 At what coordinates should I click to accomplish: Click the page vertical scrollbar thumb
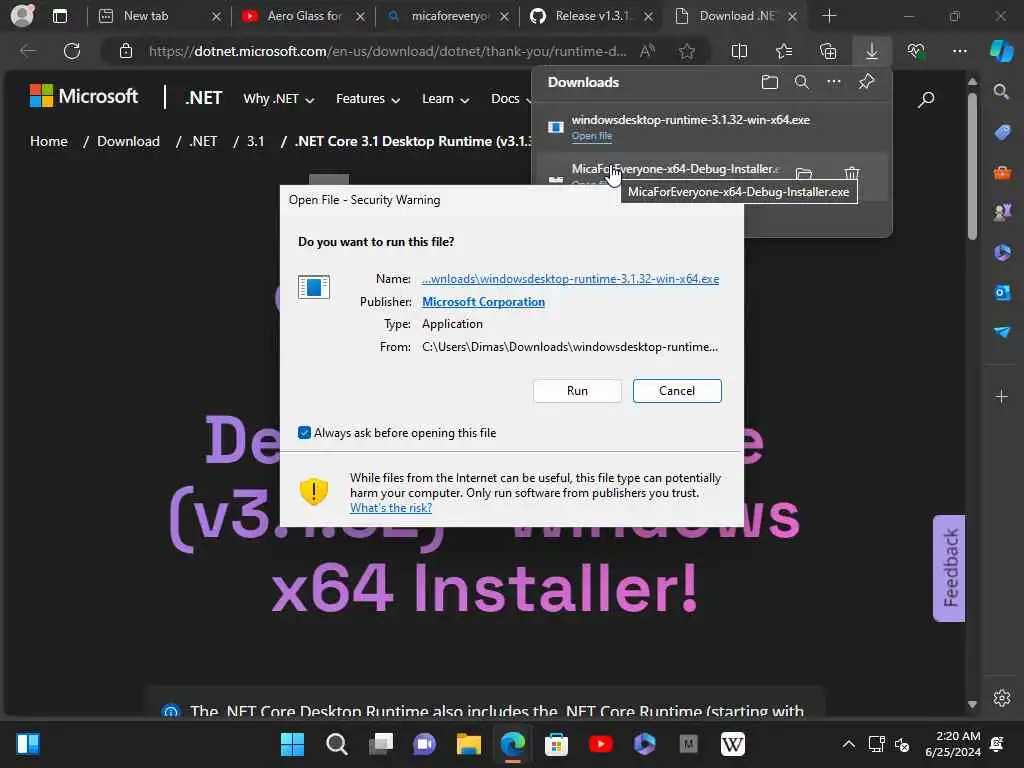(x=972, y=167)
